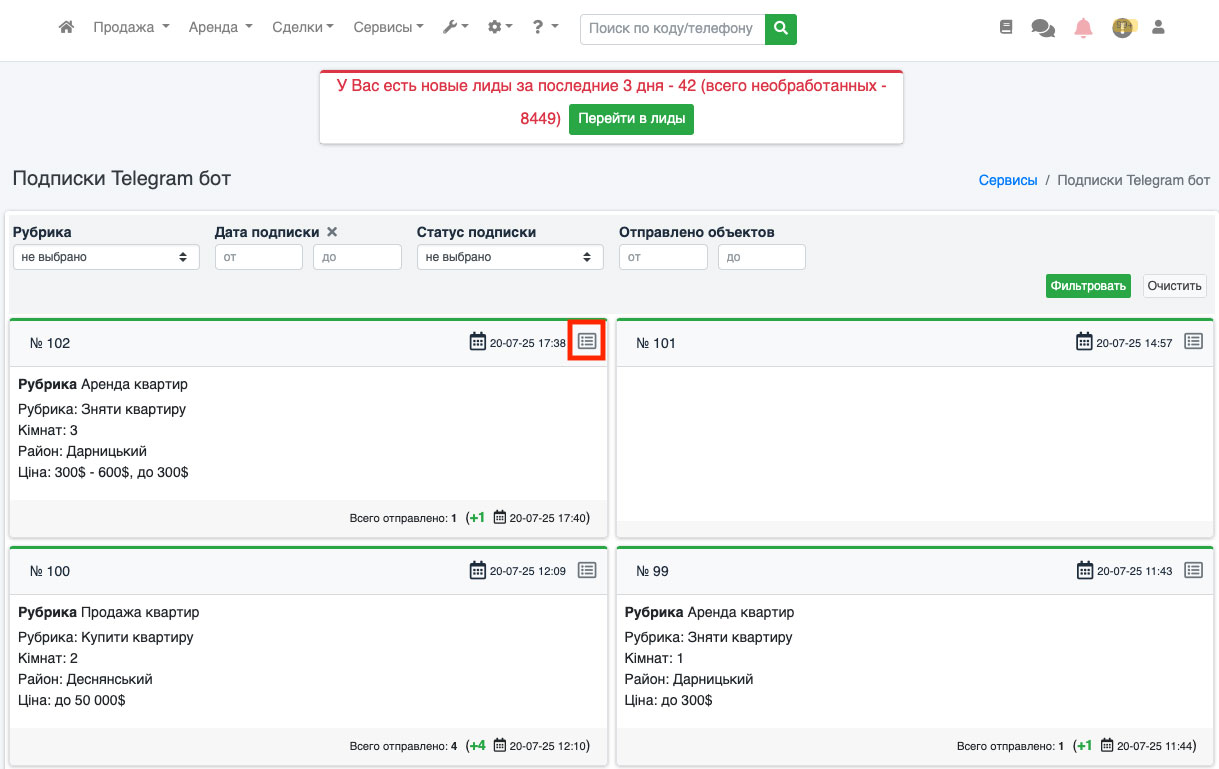Click calendar icon in № 100 header
The height and width of the screenshot is (769, 1219).
tap(477, 570)
